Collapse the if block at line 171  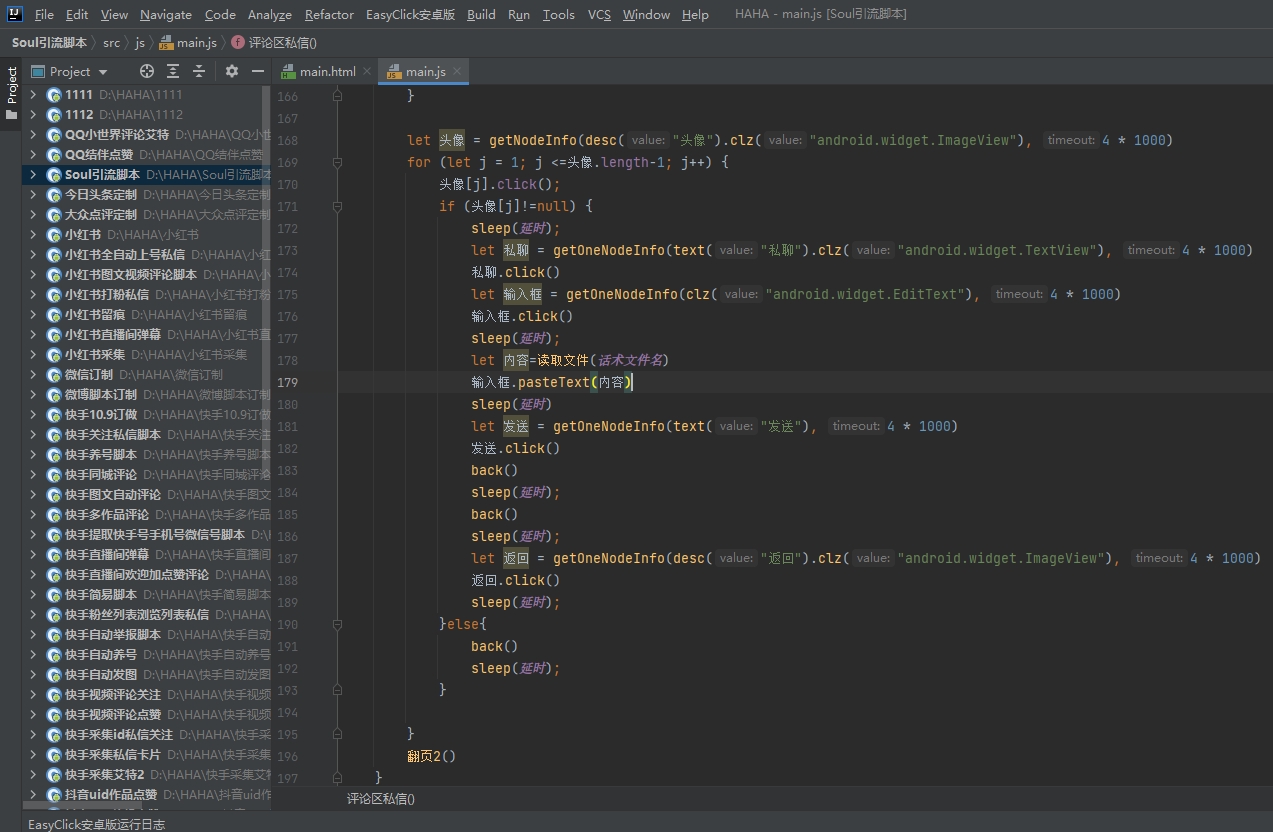[337, 206]
